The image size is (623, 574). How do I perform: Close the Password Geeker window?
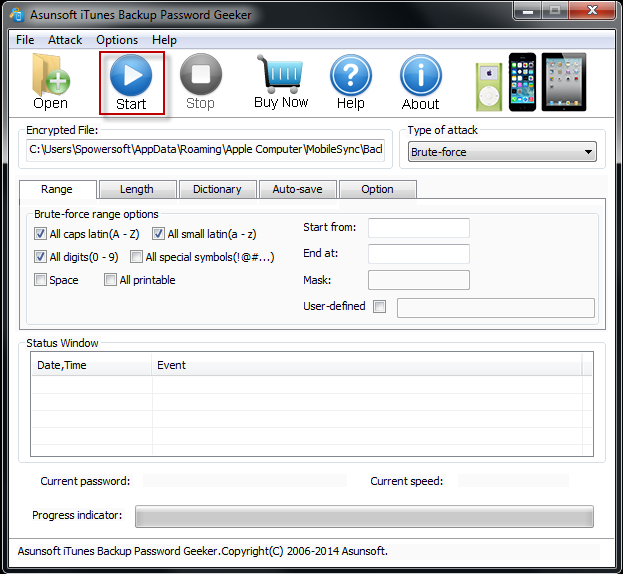pos(592,11)
